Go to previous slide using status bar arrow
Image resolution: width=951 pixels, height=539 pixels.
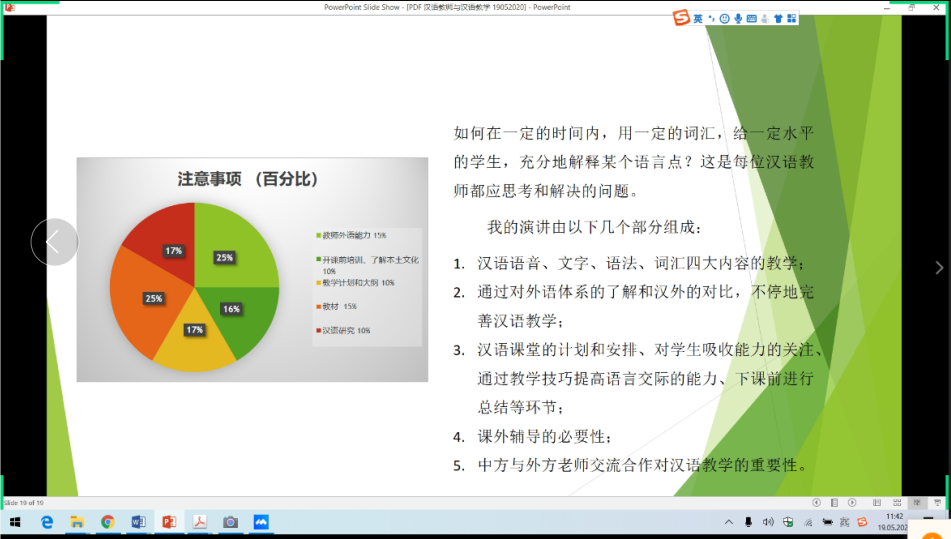point(817,502)
